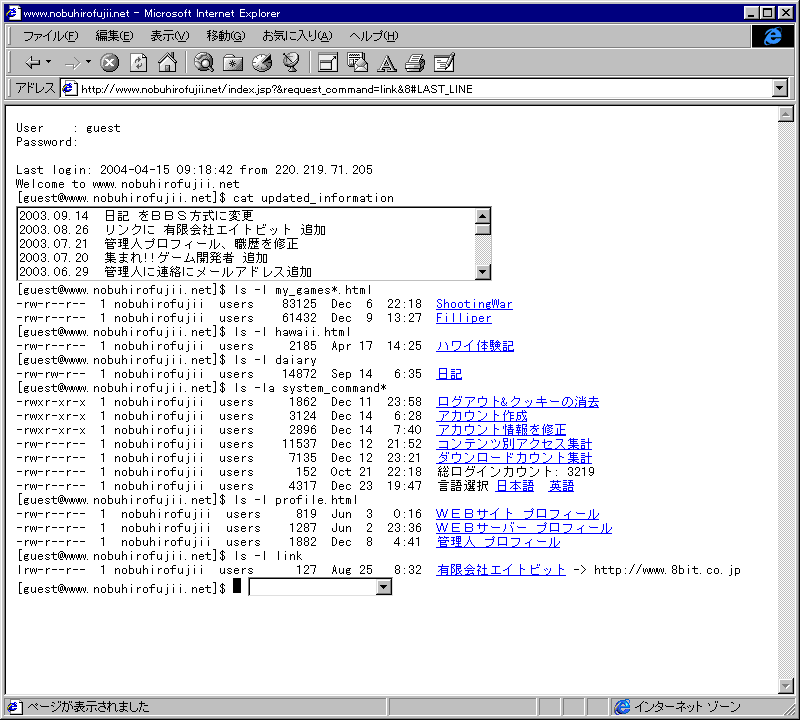This screenshot has width=800, height=720.
Task: Open the 移動(G) menu
Action: point(226,36)
